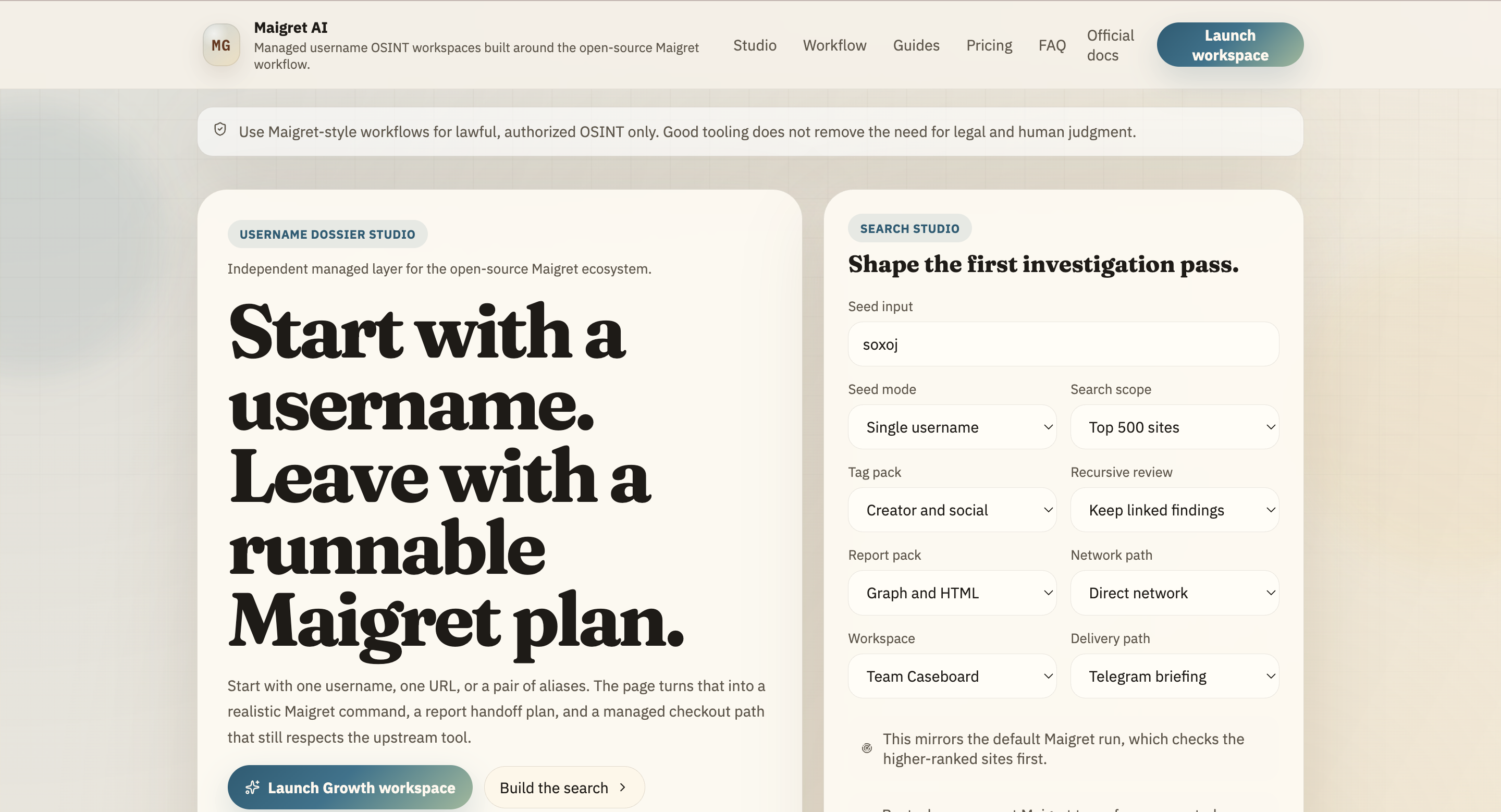Open the Workflow nav item
This screenshot has height=812, width=1501.
coord(834,45)
